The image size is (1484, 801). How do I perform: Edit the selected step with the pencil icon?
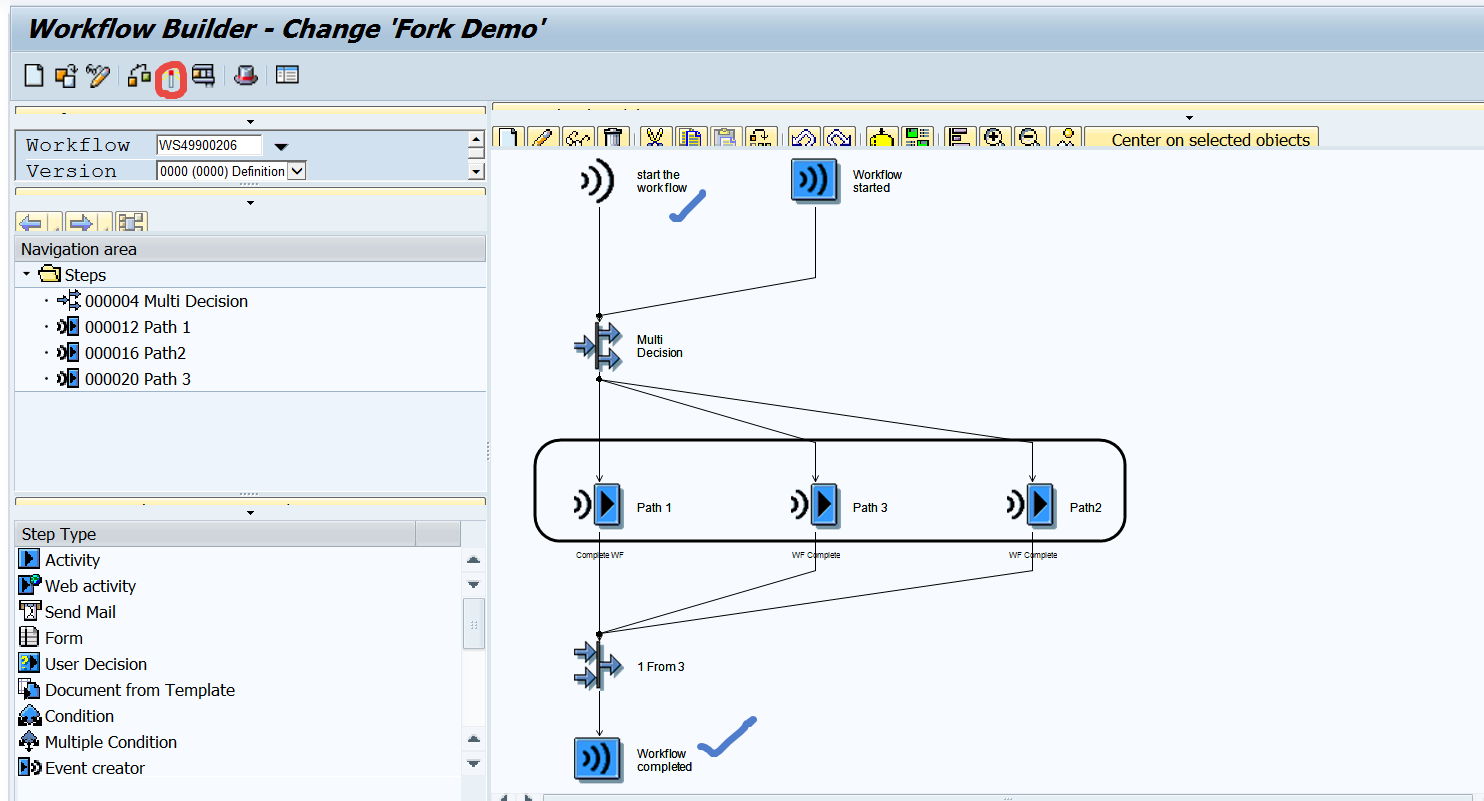click(540, 137)
